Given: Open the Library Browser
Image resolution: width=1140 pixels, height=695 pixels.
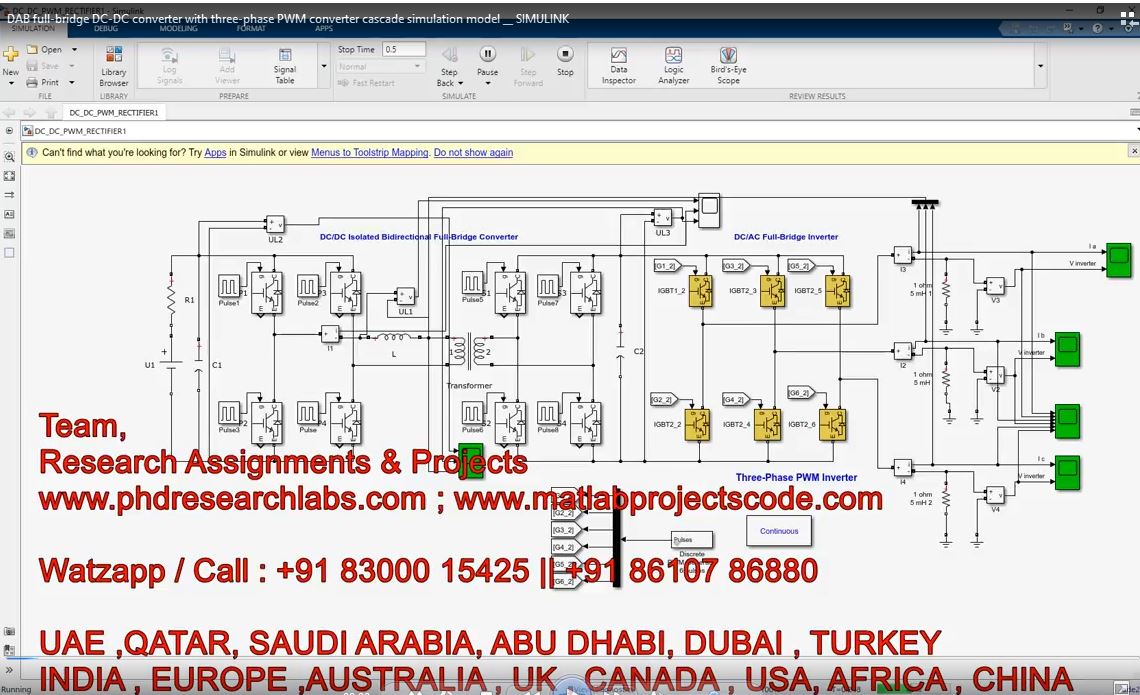Looking at the screenshot, I should point(113,66).
